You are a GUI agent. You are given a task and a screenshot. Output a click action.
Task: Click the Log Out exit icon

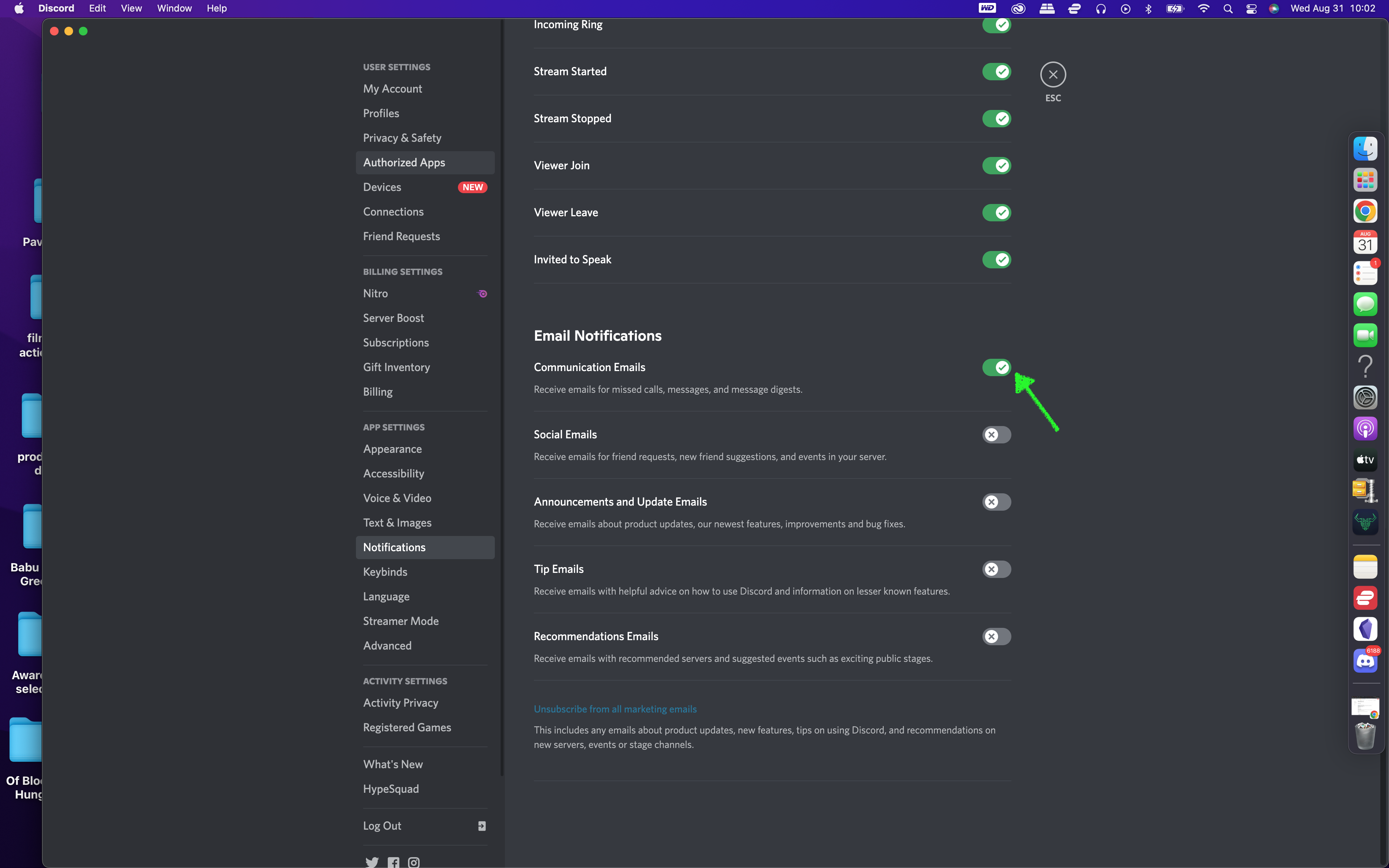(482, 826)
